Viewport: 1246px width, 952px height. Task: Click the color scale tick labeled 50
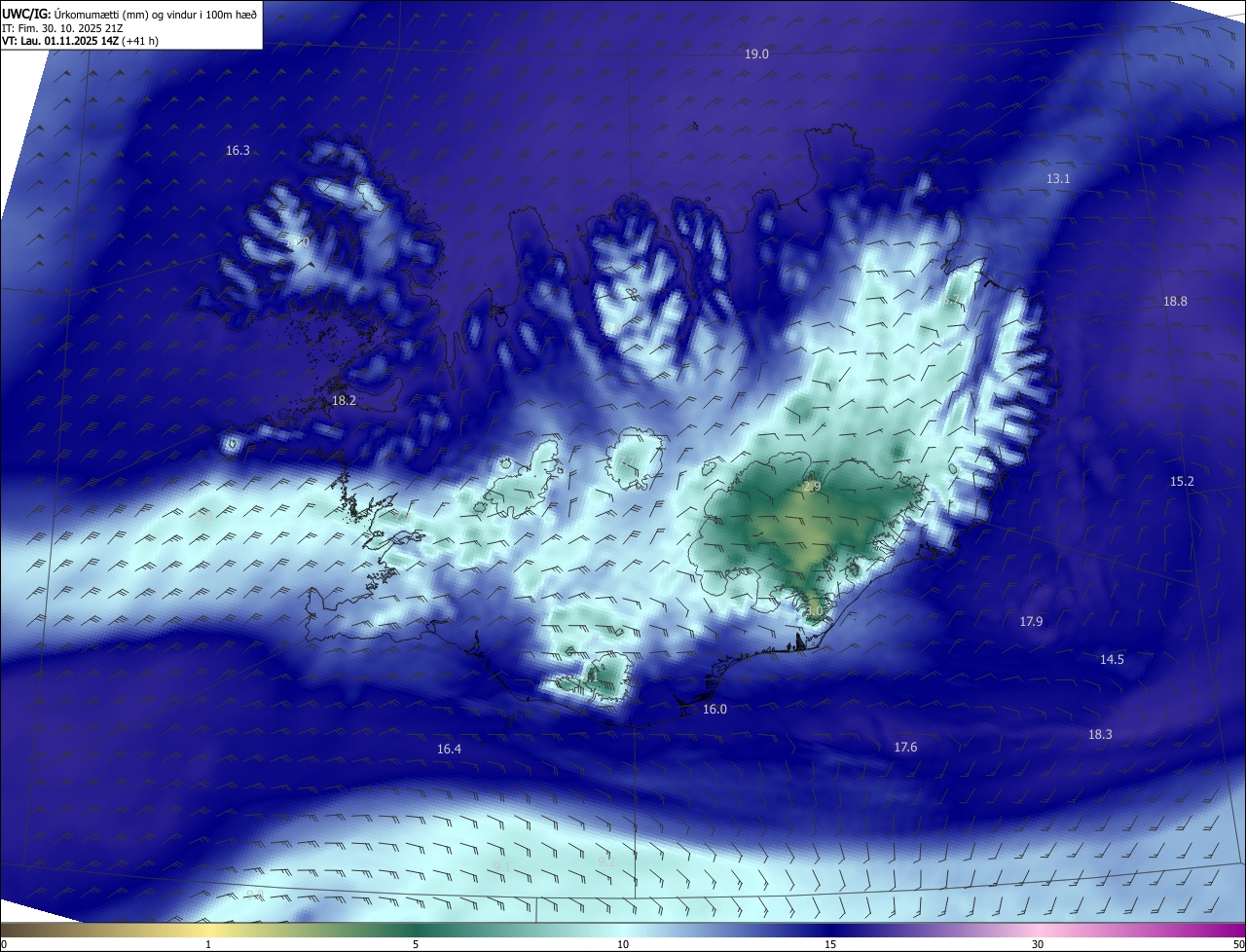[1237, 944]
